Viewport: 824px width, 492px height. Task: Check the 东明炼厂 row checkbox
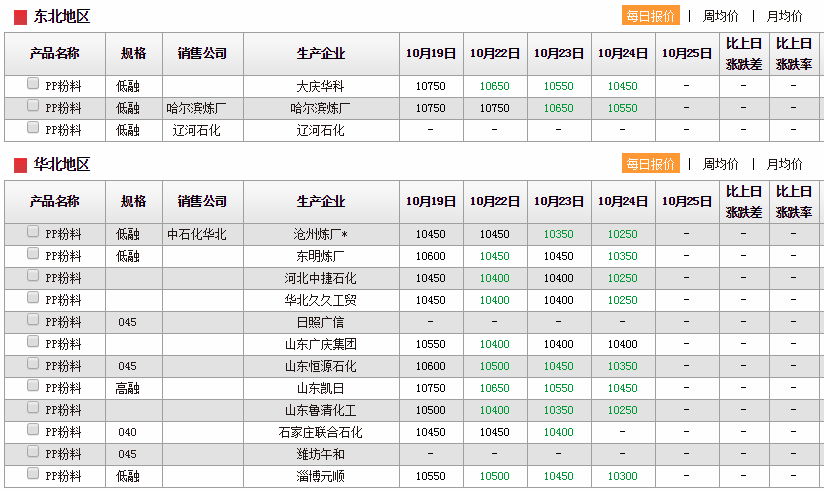33,253
